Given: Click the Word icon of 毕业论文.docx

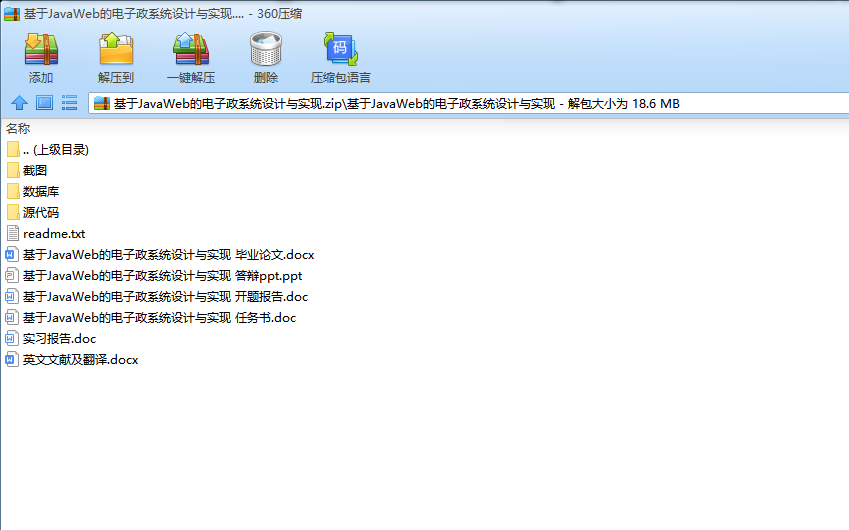Looking at the screenshot, I should pos(12,255).
